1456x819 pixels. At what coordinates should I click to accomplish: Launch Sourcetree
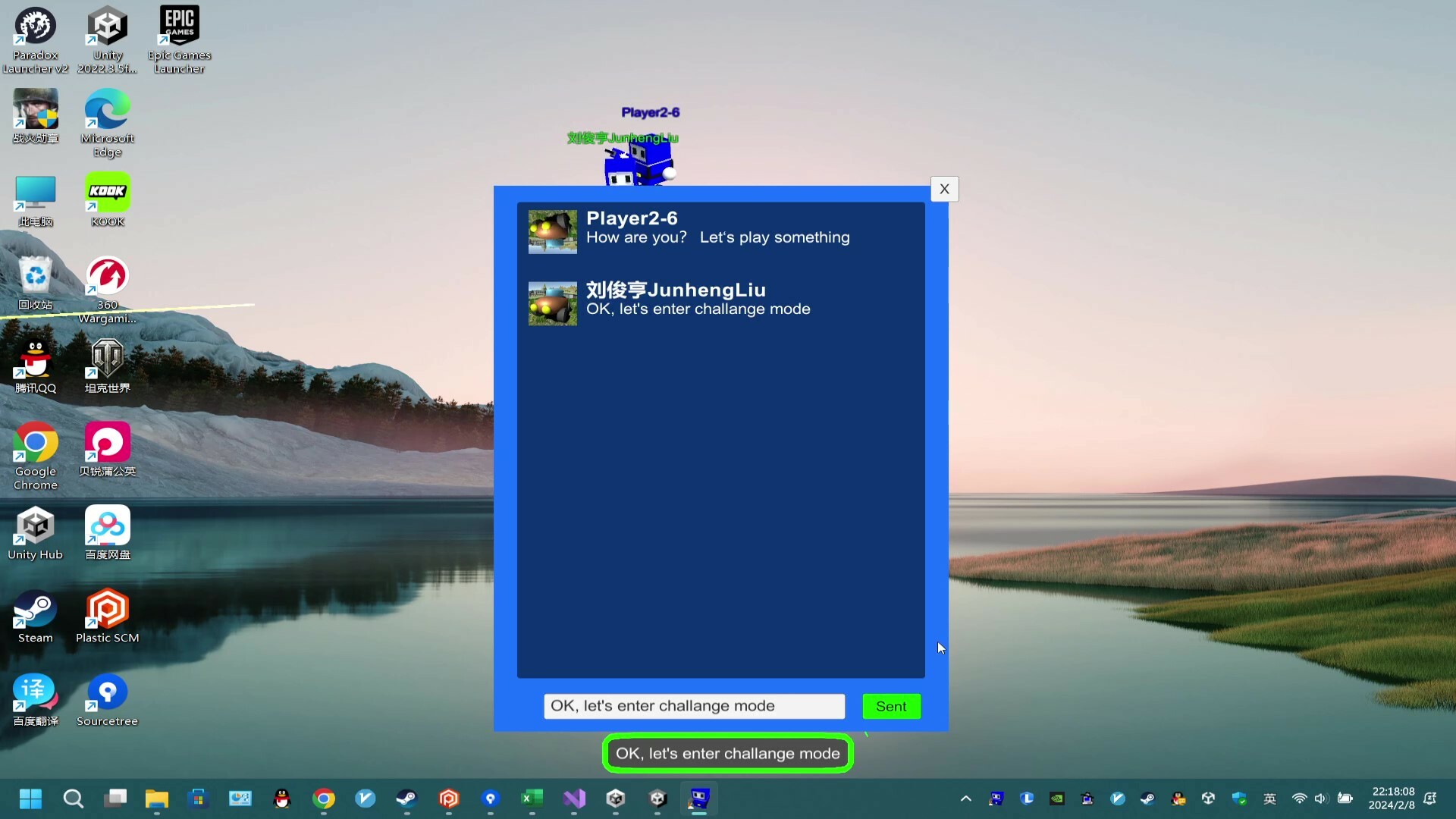pos(107,692)
